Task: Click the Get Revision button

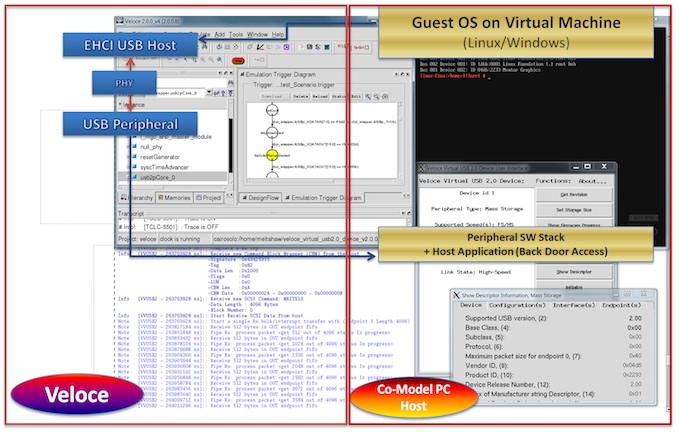Action: click(x=574, y=195)
